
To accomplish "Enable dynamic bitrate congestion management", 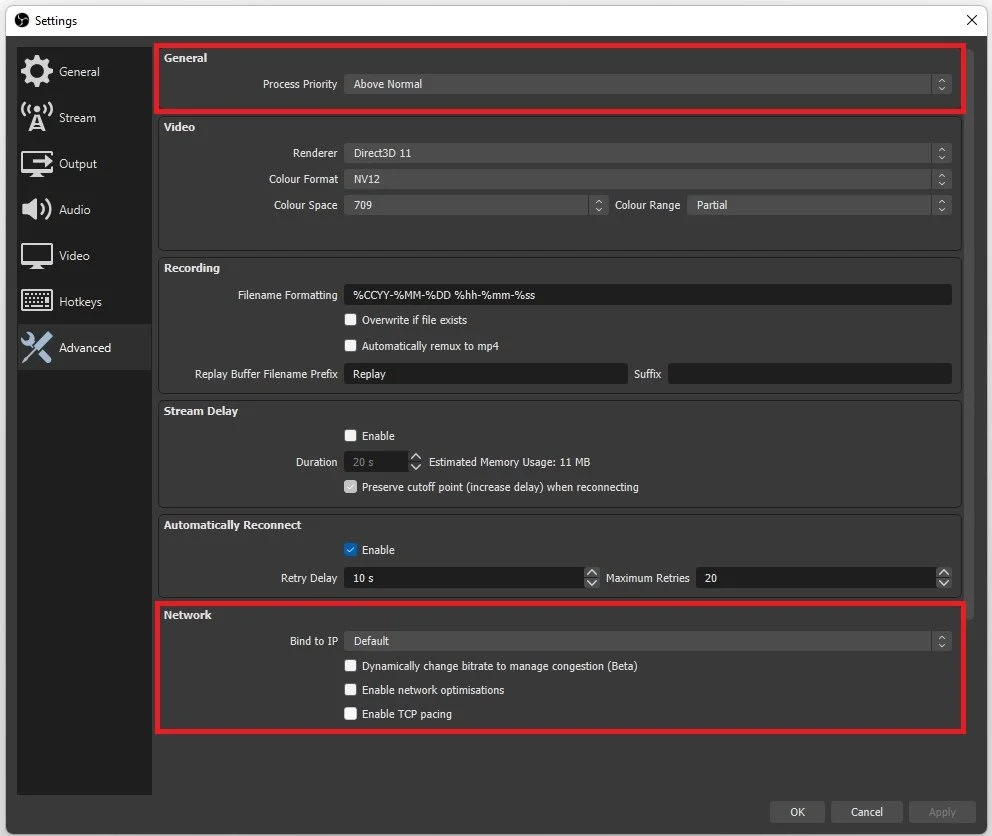I will (351, 665).
